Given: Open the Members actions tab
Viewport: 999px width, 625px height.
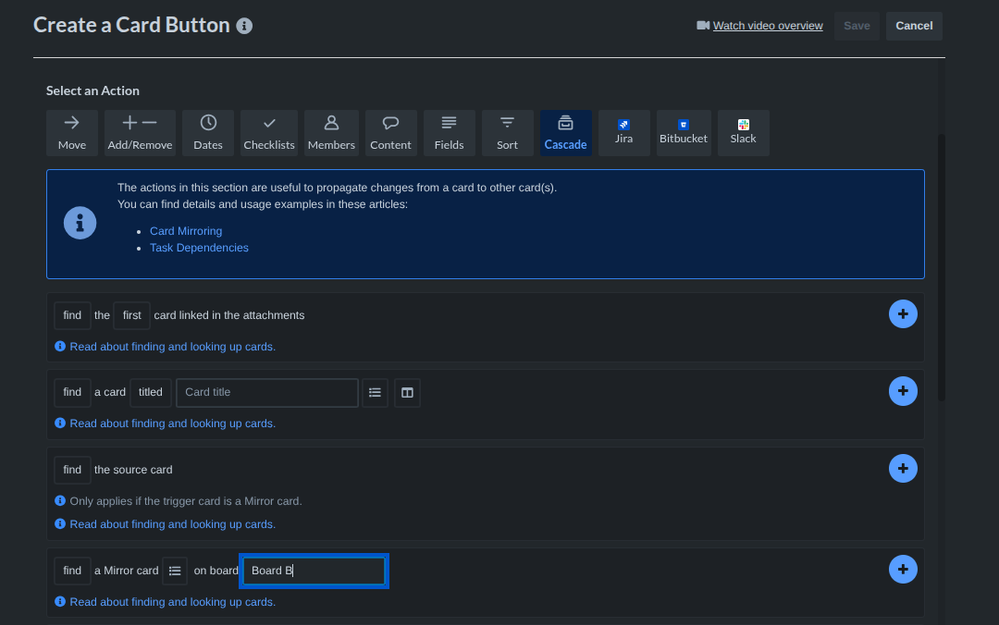Looking at the screenshot, I should (331, 133).
